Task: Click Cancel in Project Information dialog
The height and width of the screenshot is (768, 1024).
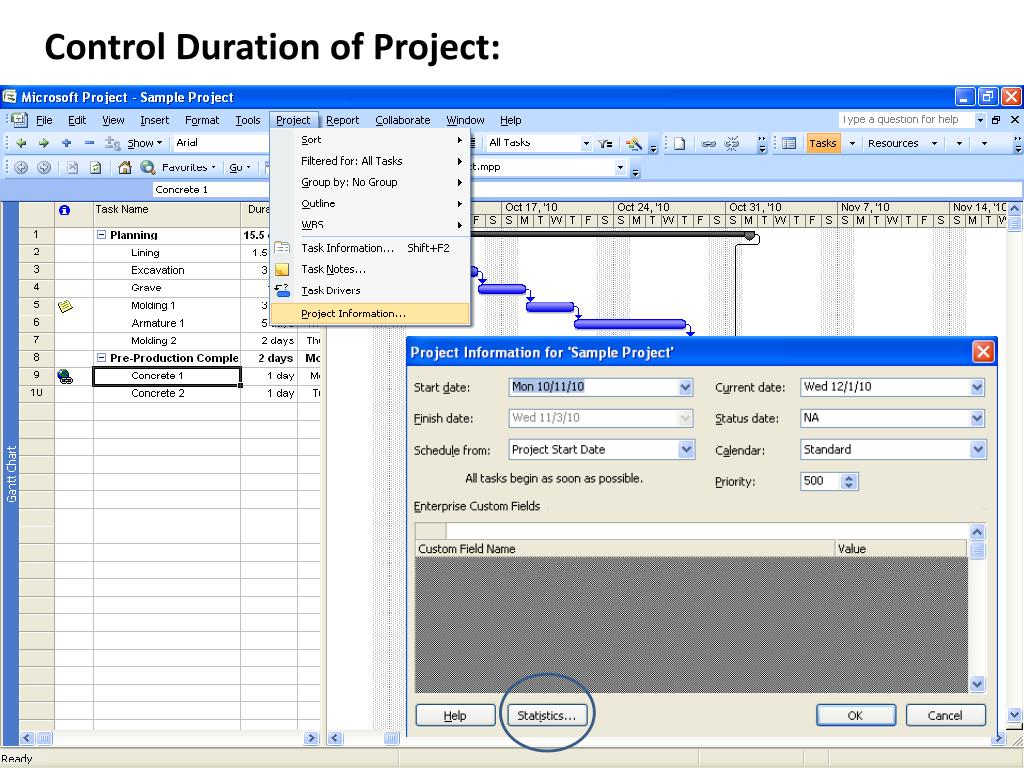Action: pos(945,716)
